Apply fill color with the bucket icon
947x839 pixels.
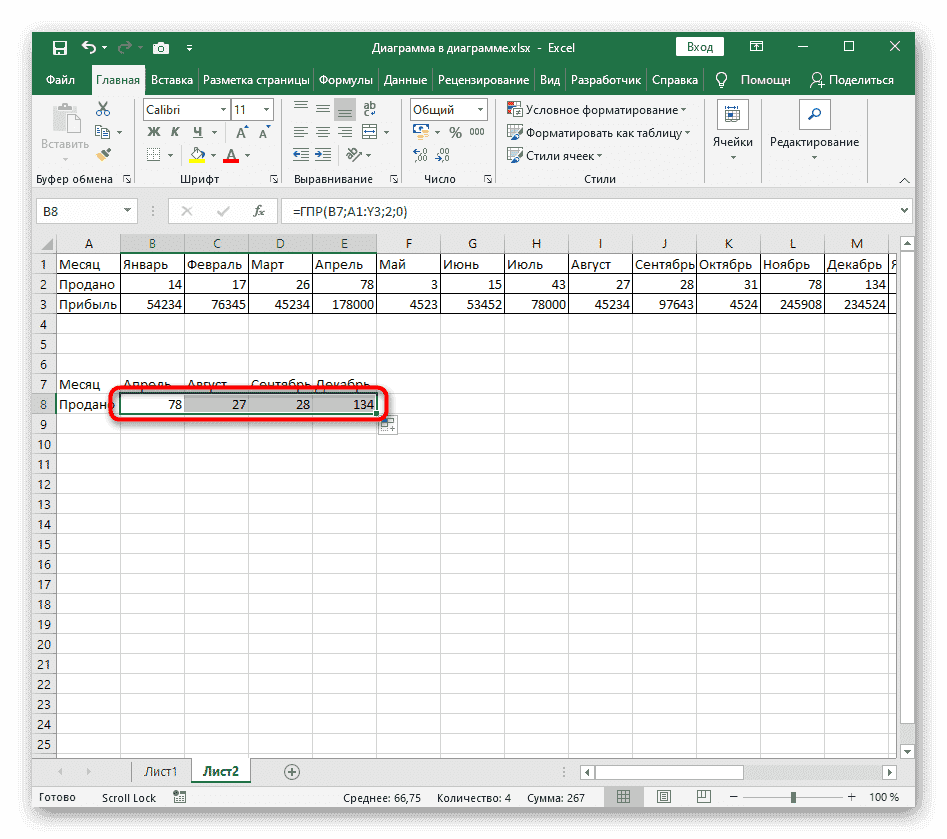[196, 154]
